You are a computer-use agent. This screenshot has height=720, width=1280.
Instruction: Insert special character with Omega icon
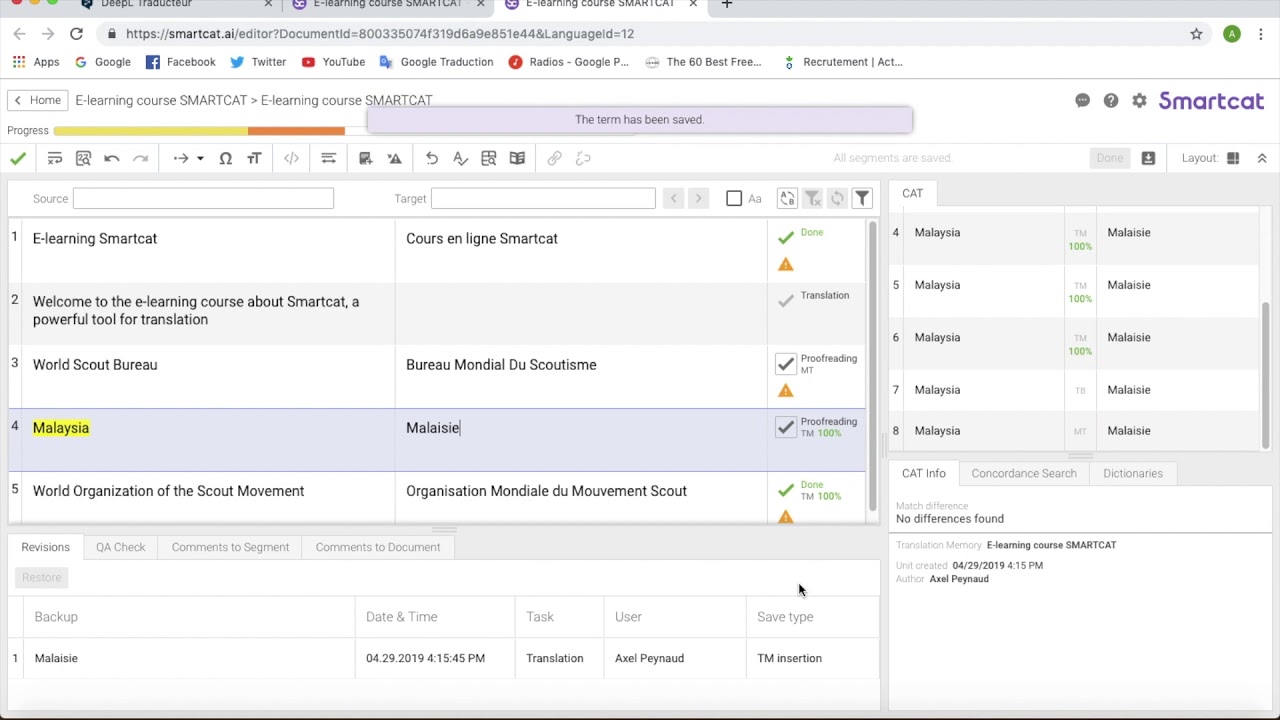226,158
